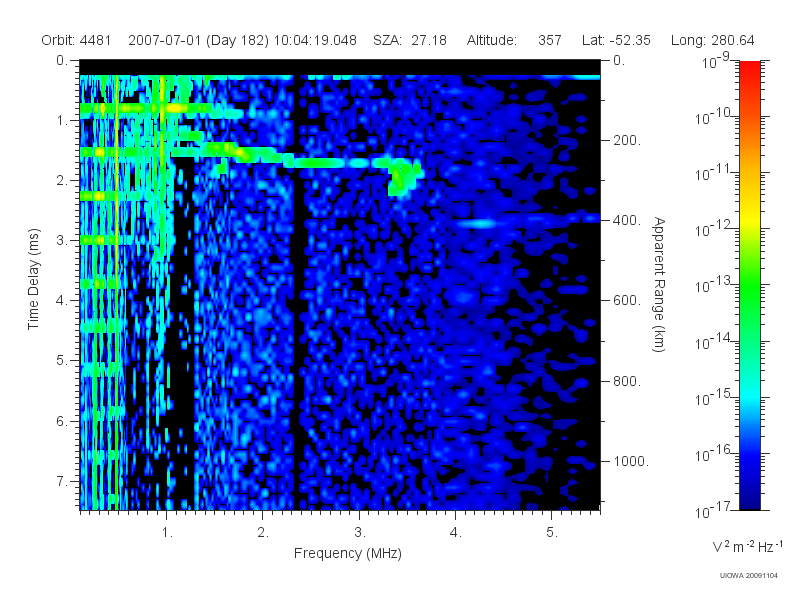800x600 pixels.
Task: Click the 'Frequency (MHz)' axis label
Action: tap(347, 554)
